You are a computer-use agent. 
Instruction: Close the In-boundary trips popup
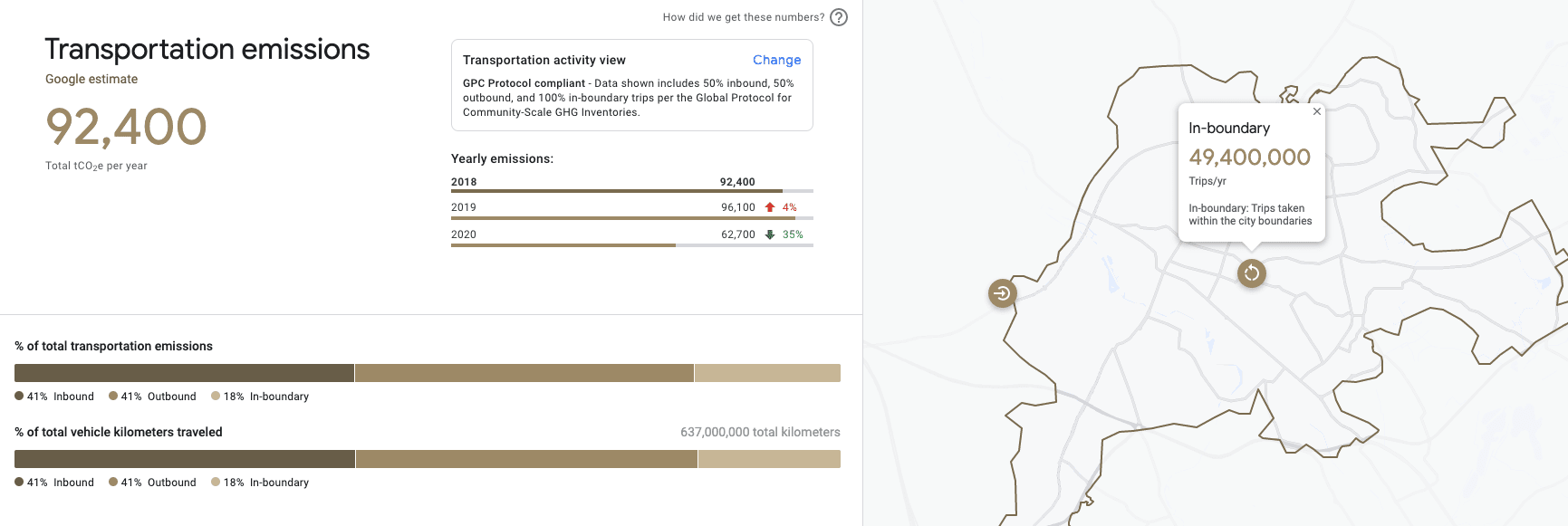coord(1317,111)
